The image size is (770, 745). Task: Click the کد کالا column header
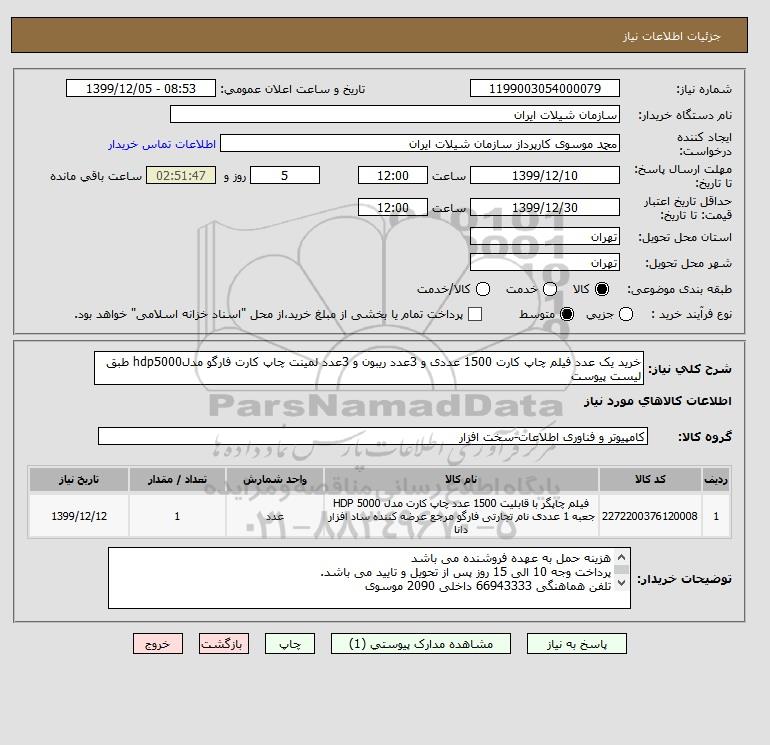[650, 479]
